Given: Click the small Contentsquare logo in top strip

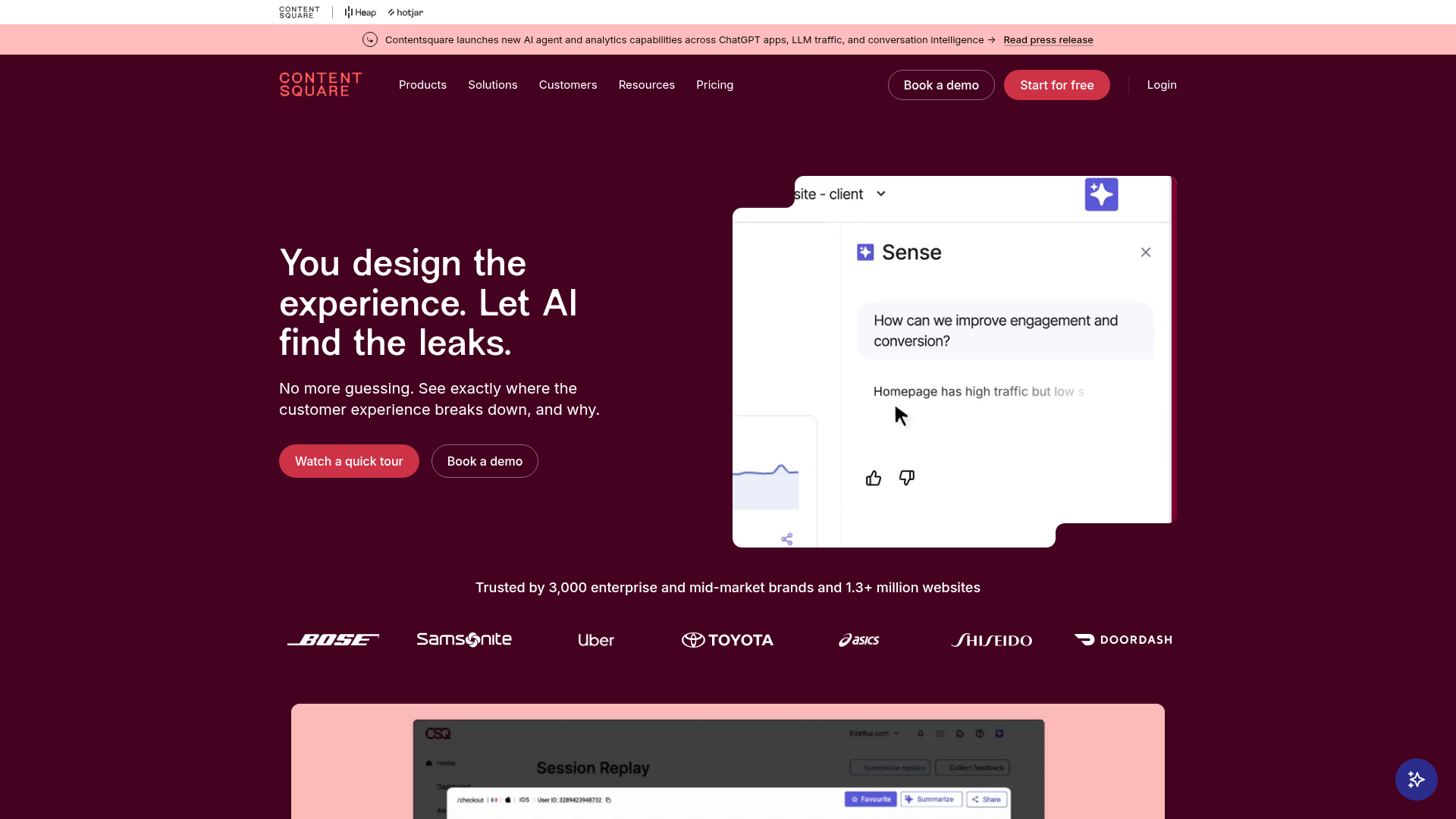Looking at the screenshot, I should 300,12.
